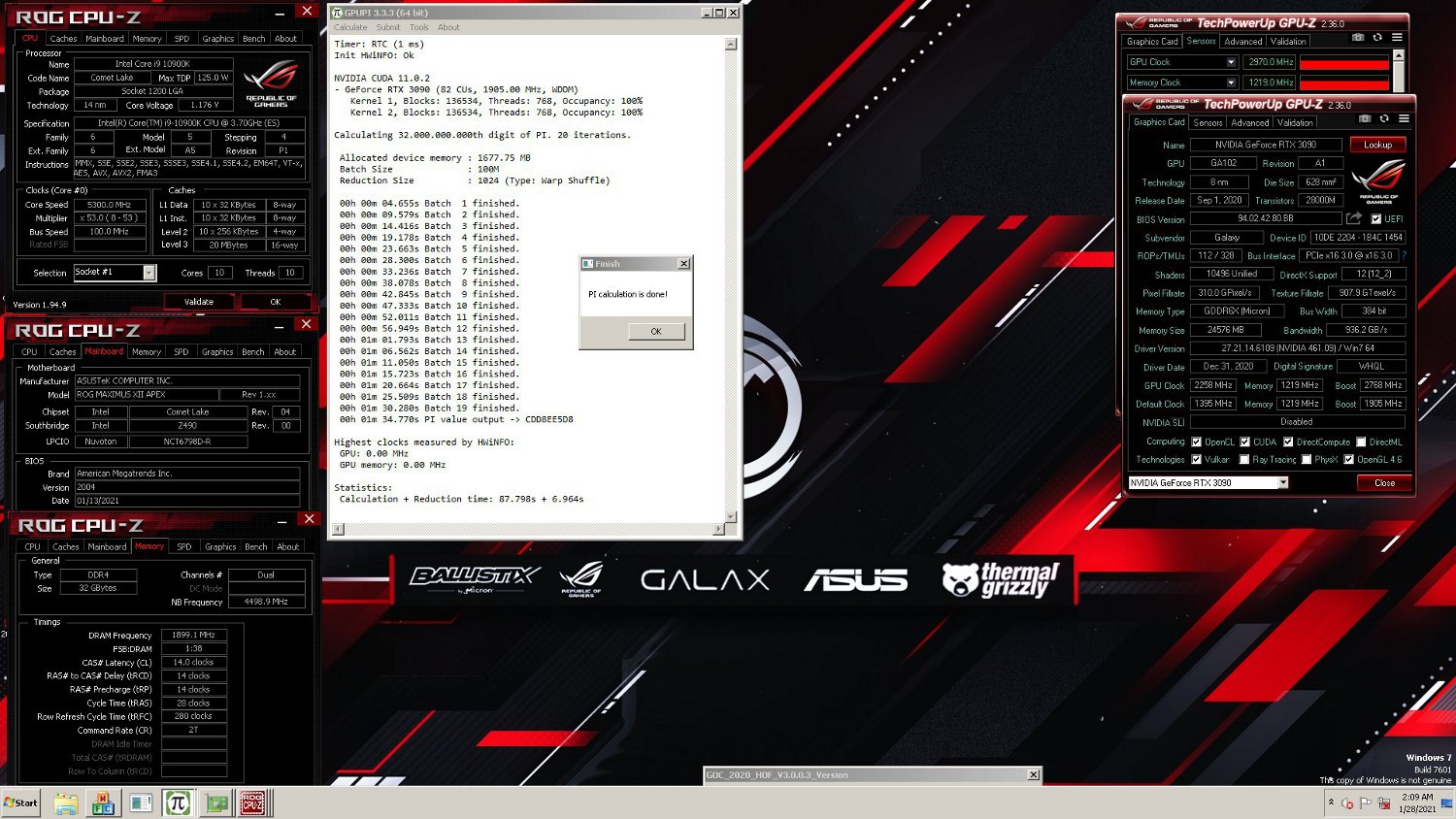
Task: Close the Finish dialog with X
Action: pos(683,264)
